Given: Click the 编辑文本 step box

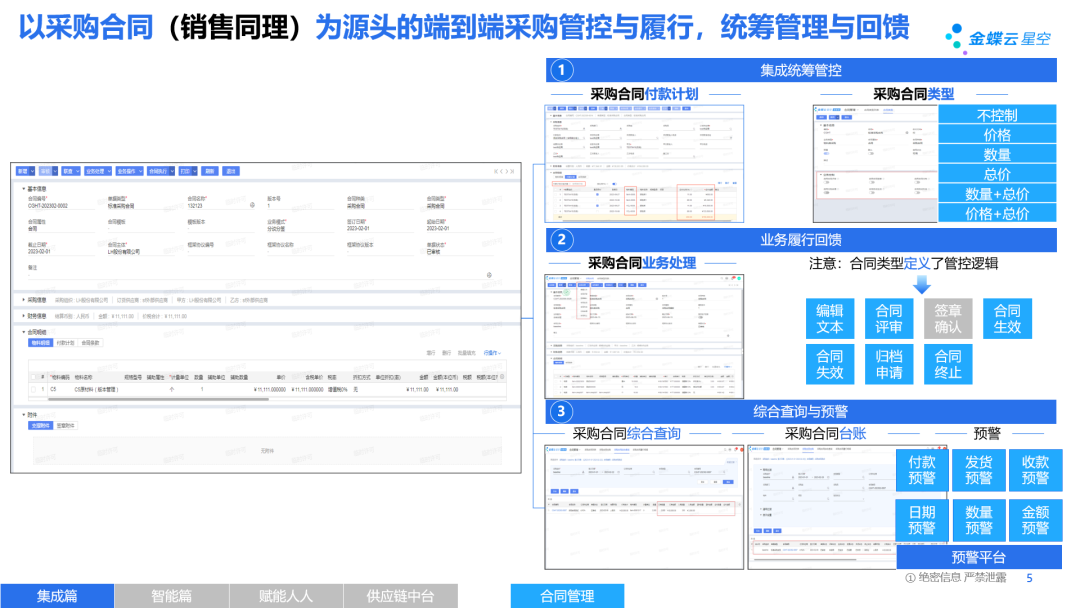Looking at the screenshot, I should (830, 318).
